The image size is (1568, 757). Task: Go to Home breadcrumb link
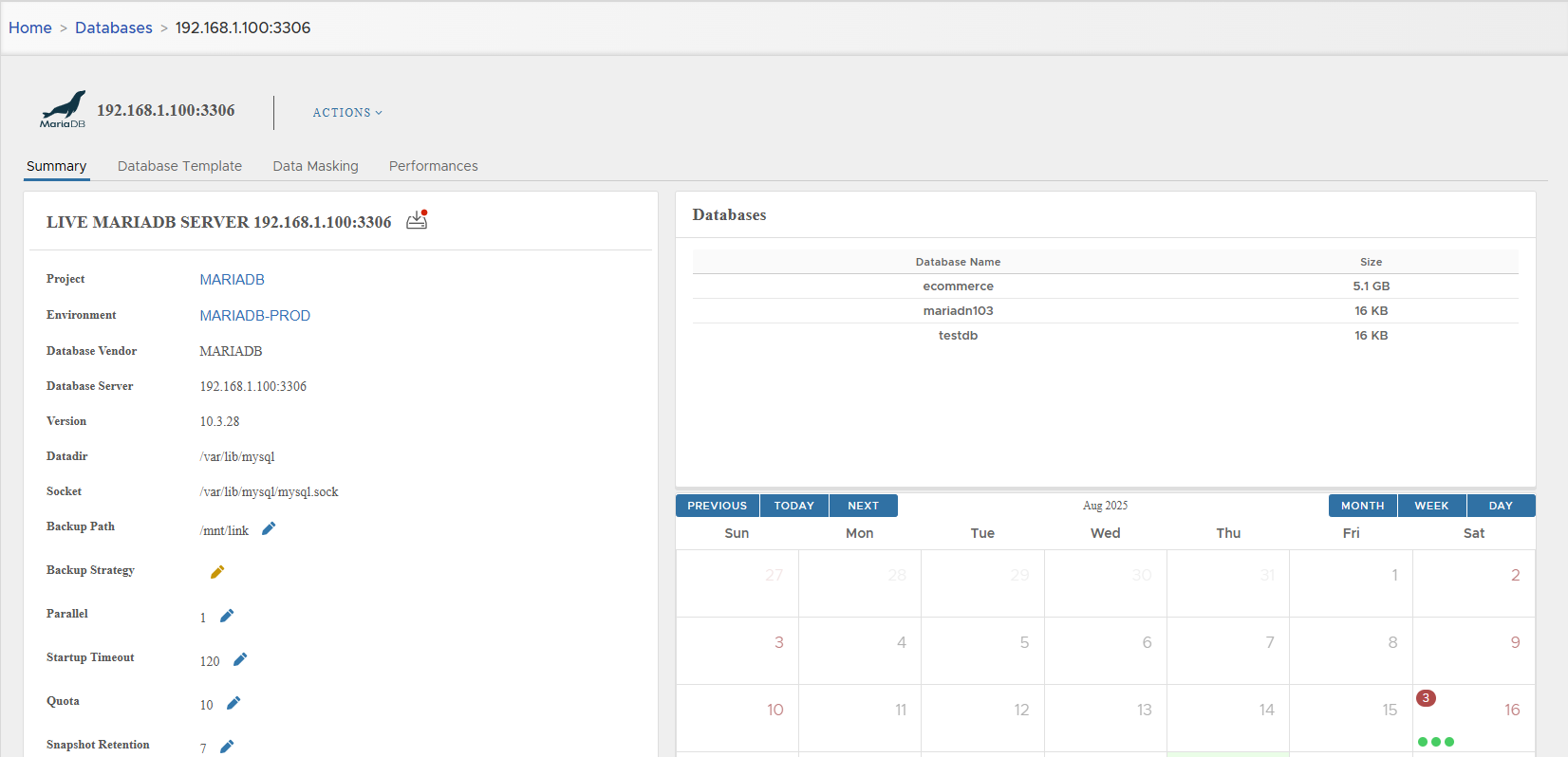click(30, 28)
